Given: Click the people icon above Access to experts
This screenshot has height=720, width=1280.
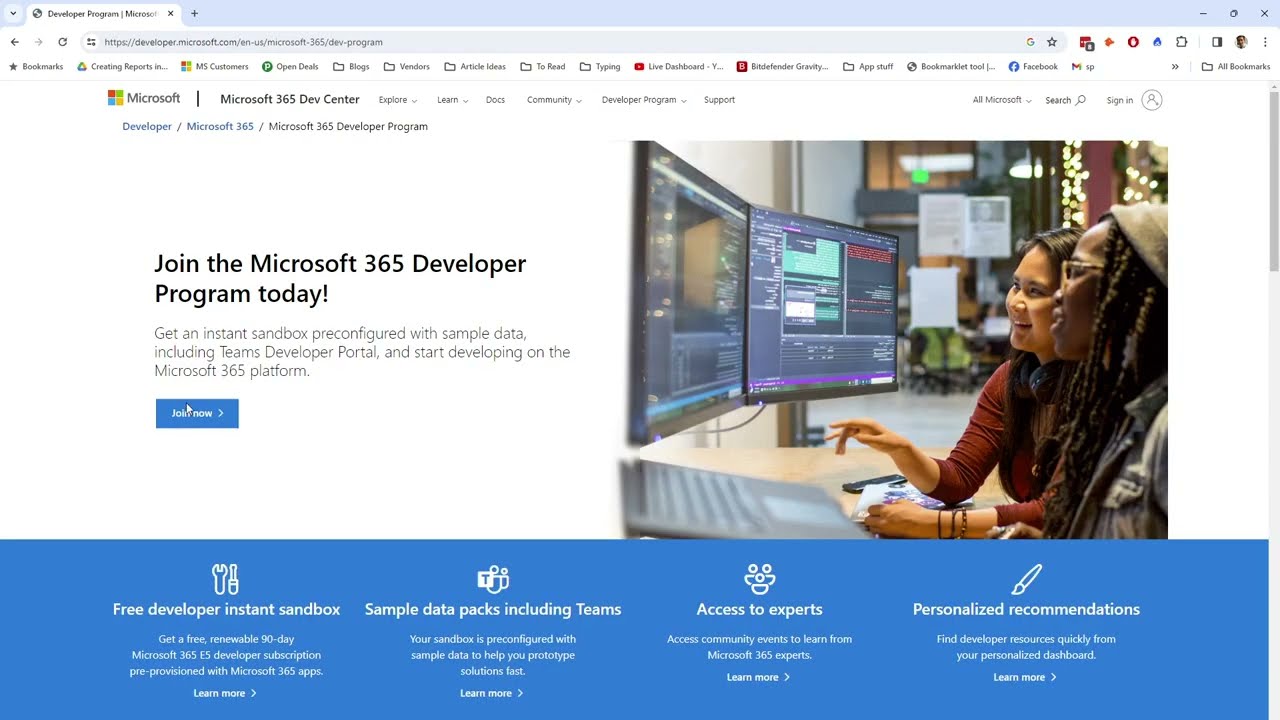Looking at the screenshot, I should pos(760,579).
